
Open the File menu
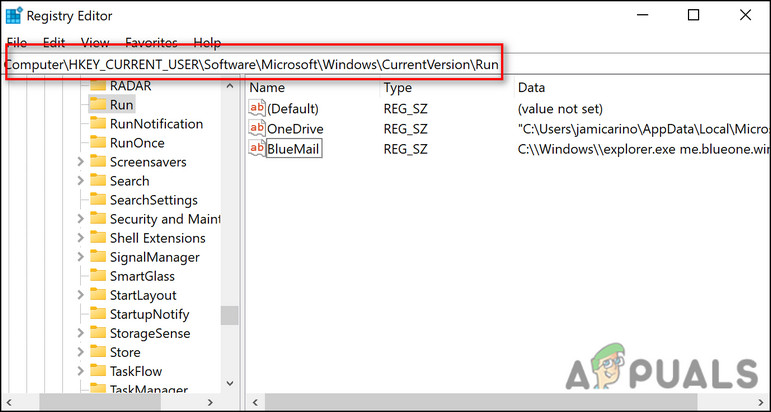coord(17,42)
